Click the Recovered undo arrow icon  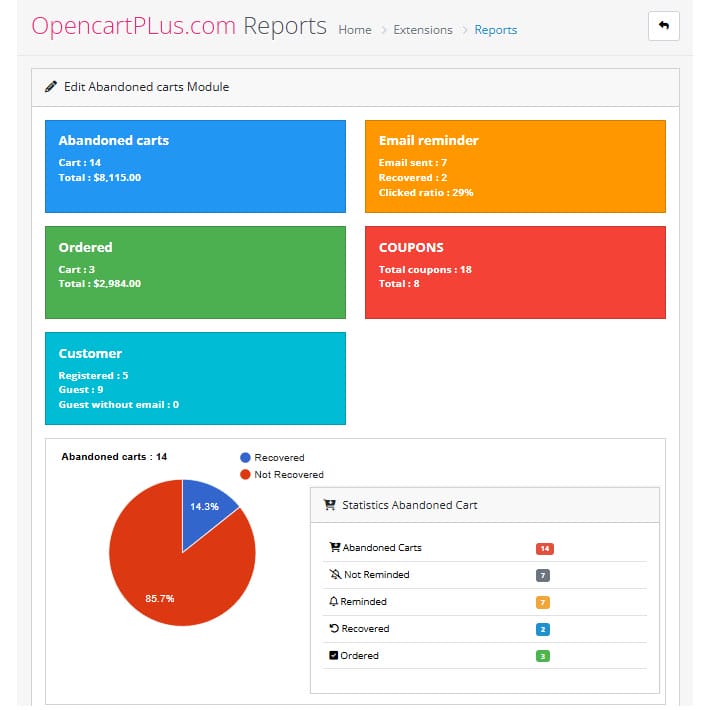335,629
